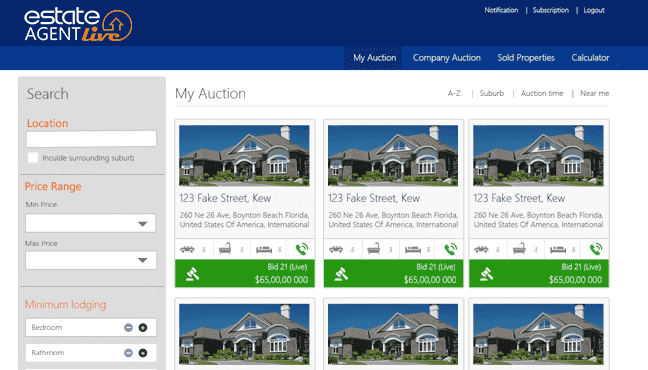Open the Max Price dropdown
The image size is (648, 370).
[91, 260]
